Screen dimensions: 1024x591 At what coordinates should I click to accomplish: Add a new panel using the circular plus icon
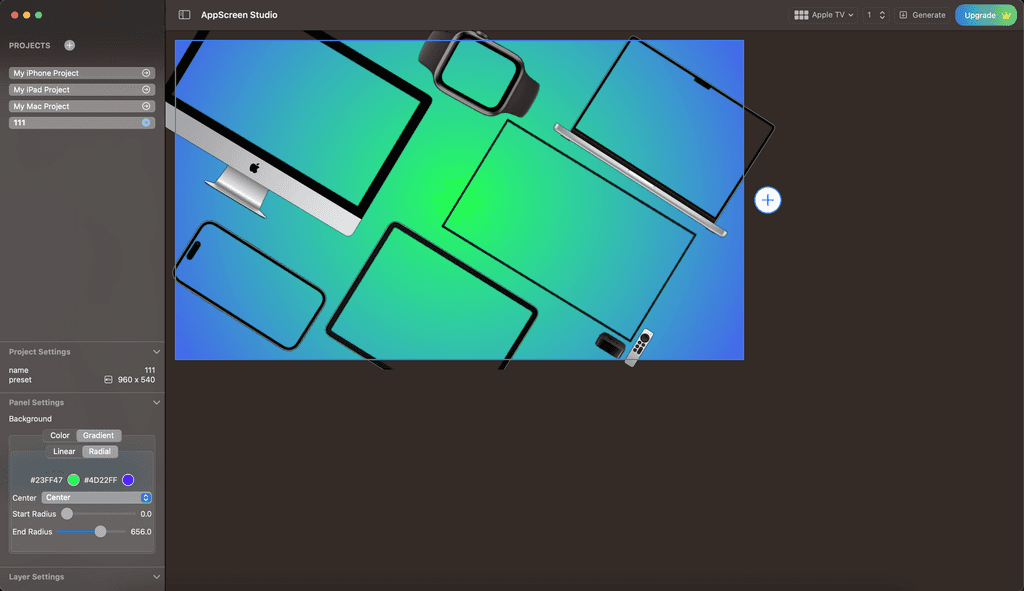pyautogui.click(x=767, y=200)
